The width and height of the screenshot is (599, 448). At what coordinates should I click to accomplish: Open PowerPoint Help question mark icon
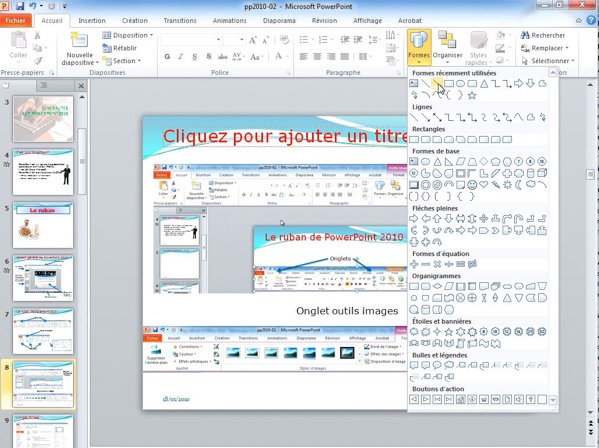click(x=591, y=20)
